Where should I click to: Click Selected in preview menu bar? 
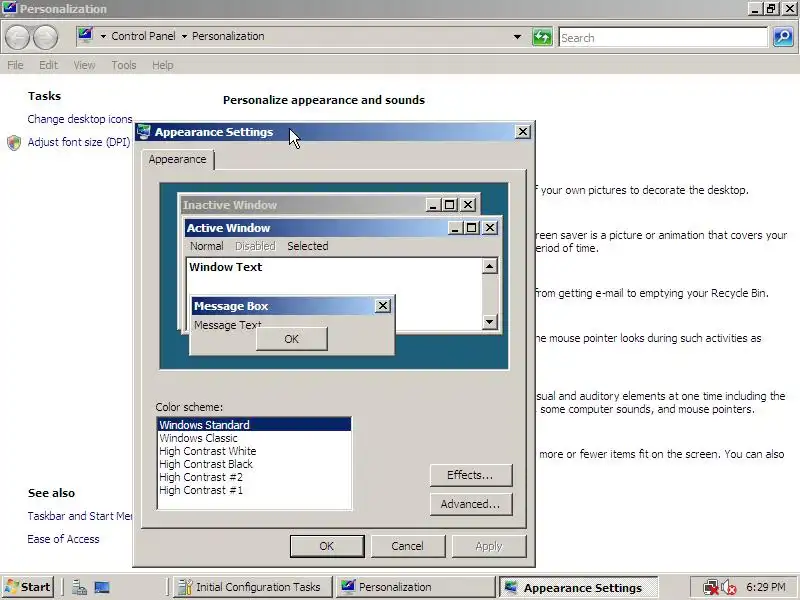click(308, 246)
